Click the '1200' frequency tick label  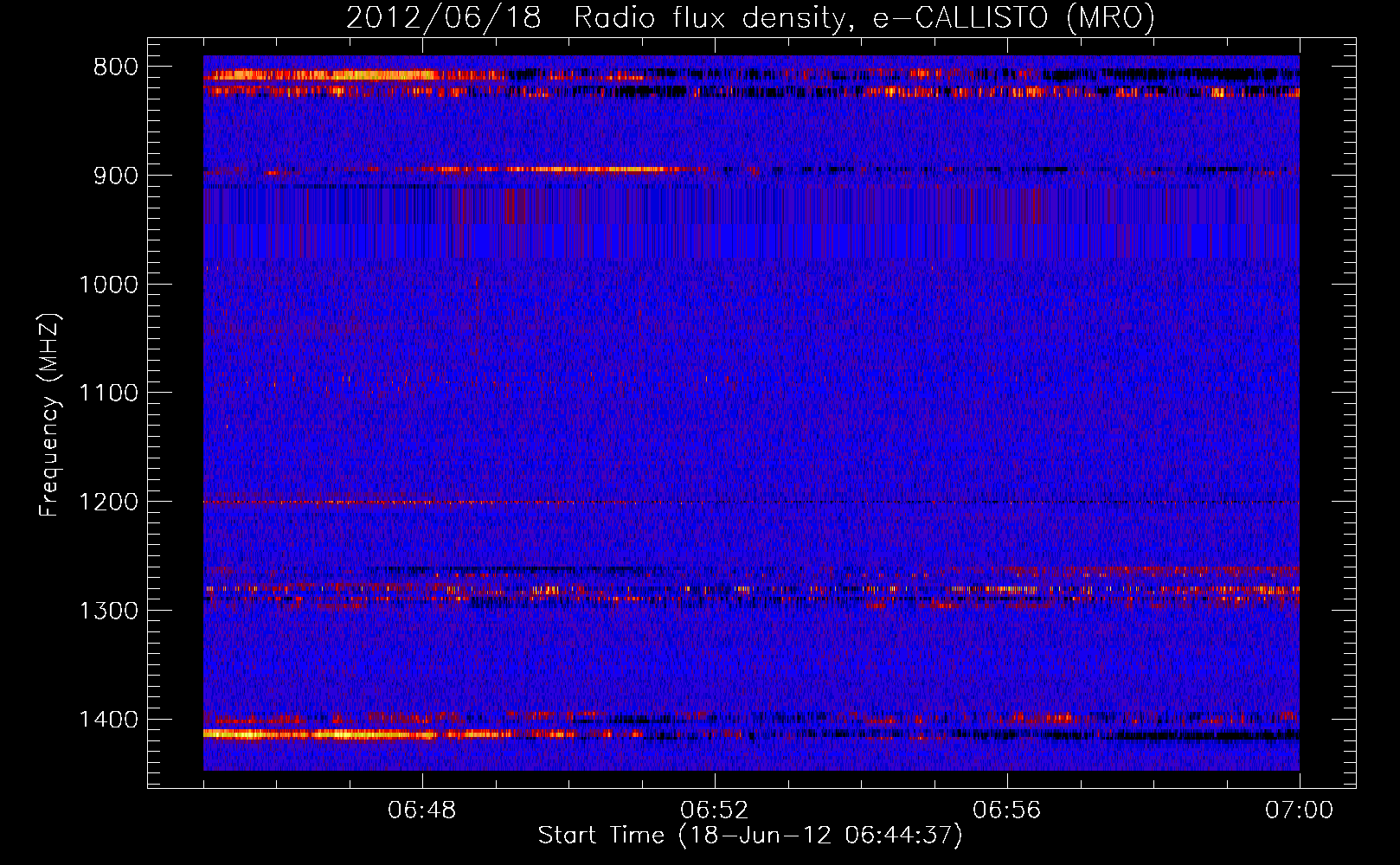[x=109, y=503]
